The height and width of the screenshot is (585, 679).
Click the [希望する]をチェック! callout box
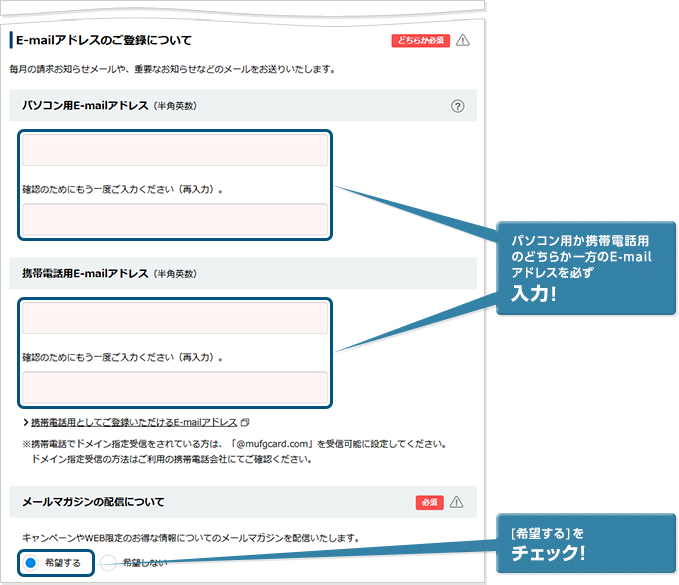point(584,545)
